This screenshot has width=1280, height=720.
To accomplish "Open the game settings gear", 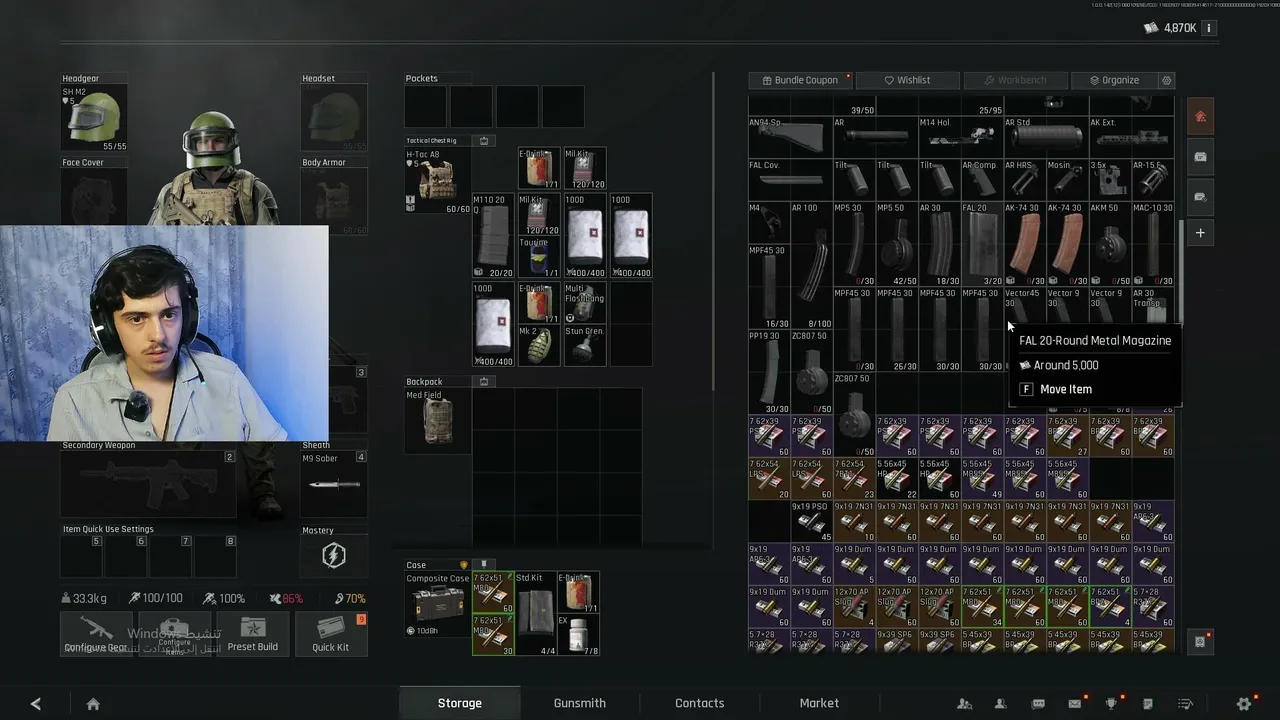I will (1244, 704).
